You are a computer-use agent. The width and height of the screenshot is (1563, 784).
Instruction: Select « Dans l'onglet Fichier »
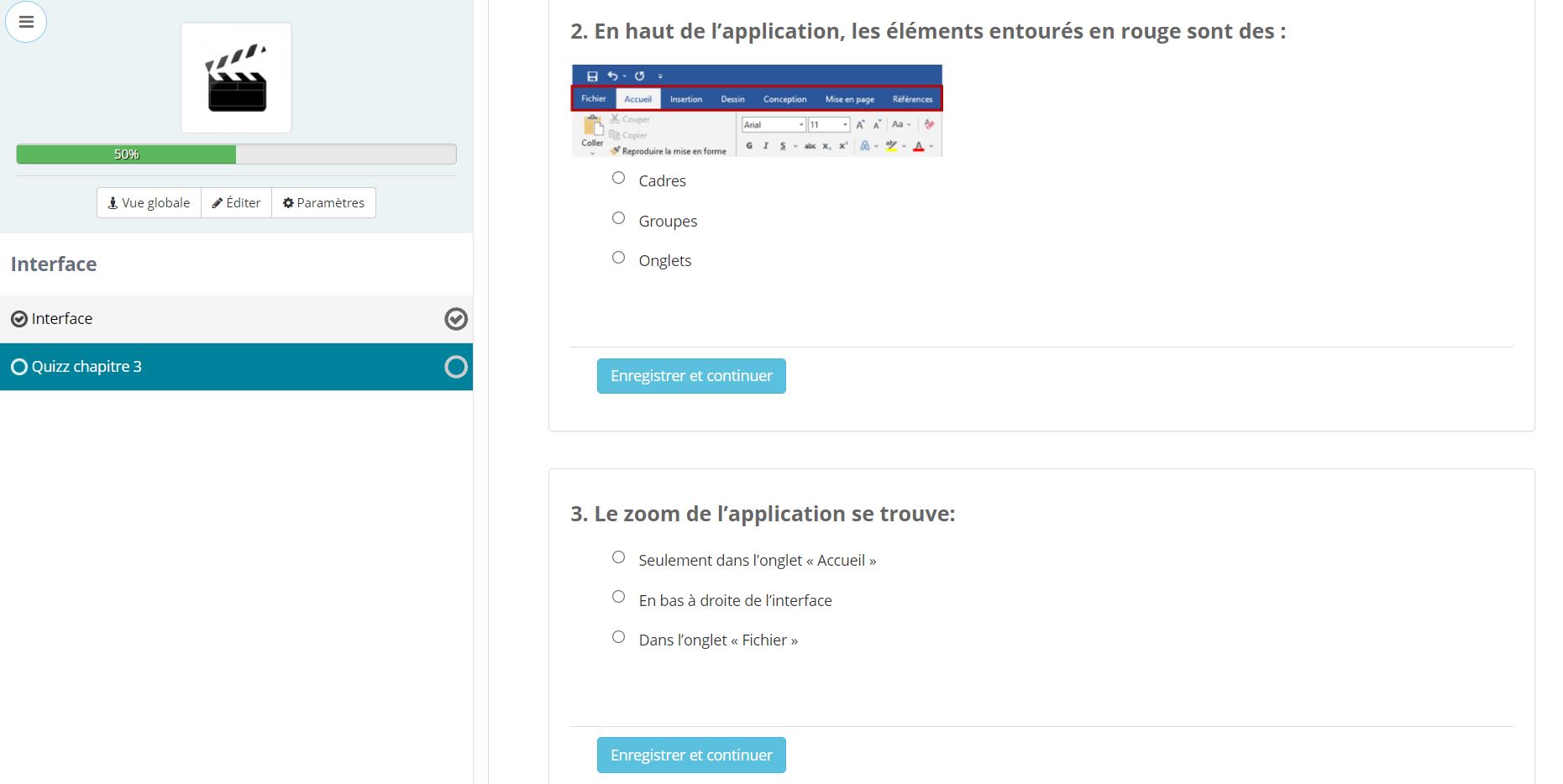(x=618, y=636)
